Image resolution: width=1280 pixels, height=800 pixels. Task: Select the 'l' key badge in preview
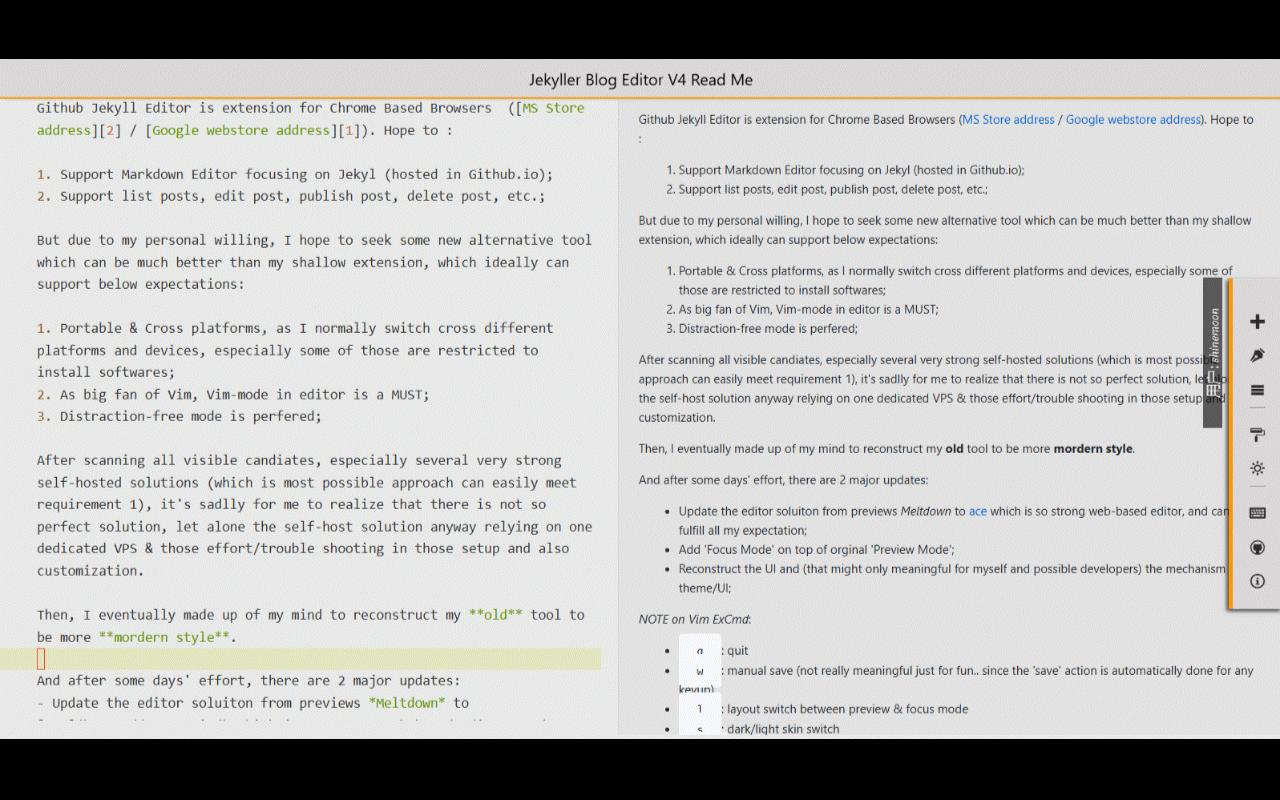point(700,709)
